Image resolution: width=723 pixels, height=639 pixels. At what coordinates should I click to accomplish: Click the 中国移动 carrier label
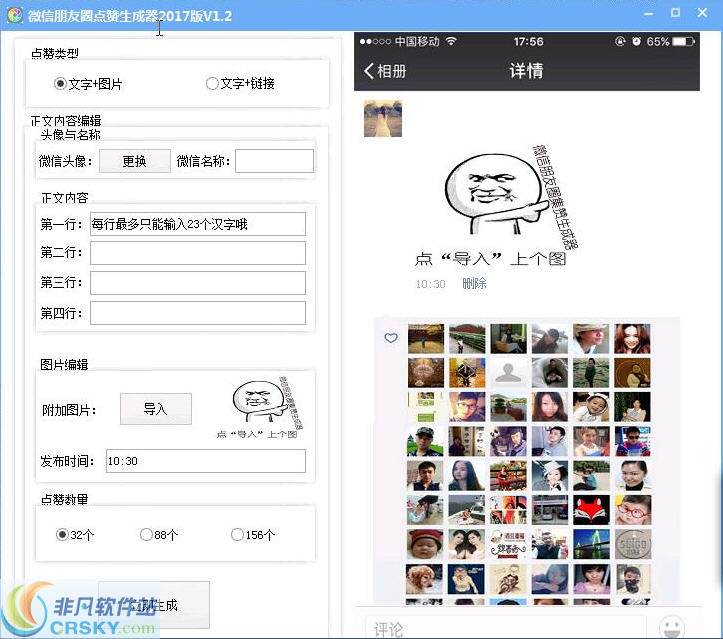pyautogui.click(x=417, y=41)
